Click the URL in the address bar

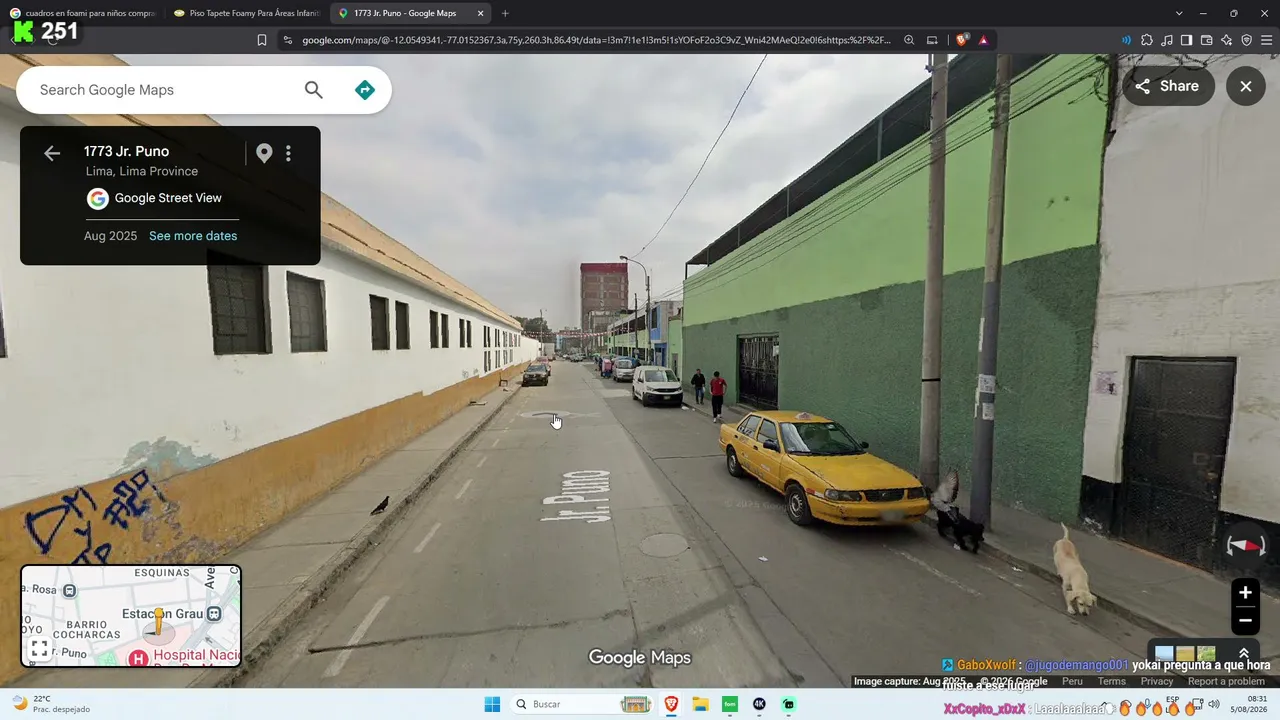(596, 40)
